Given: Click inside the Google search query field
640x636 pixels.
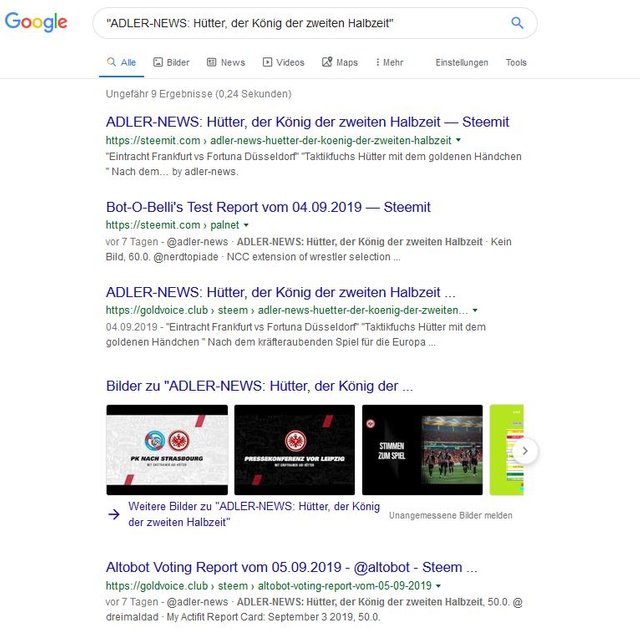Looking at the screenshot, I should point(302,23).
